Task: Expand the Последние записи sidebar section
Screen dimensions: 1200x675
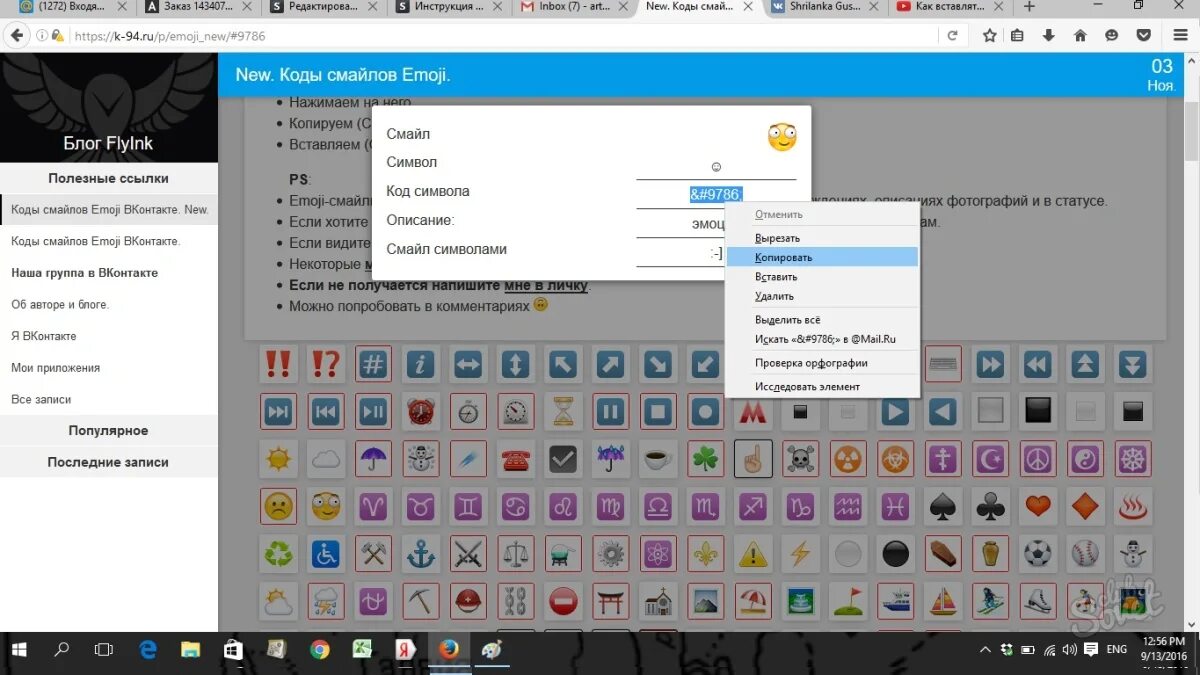Action: click(x=109, y=462)
